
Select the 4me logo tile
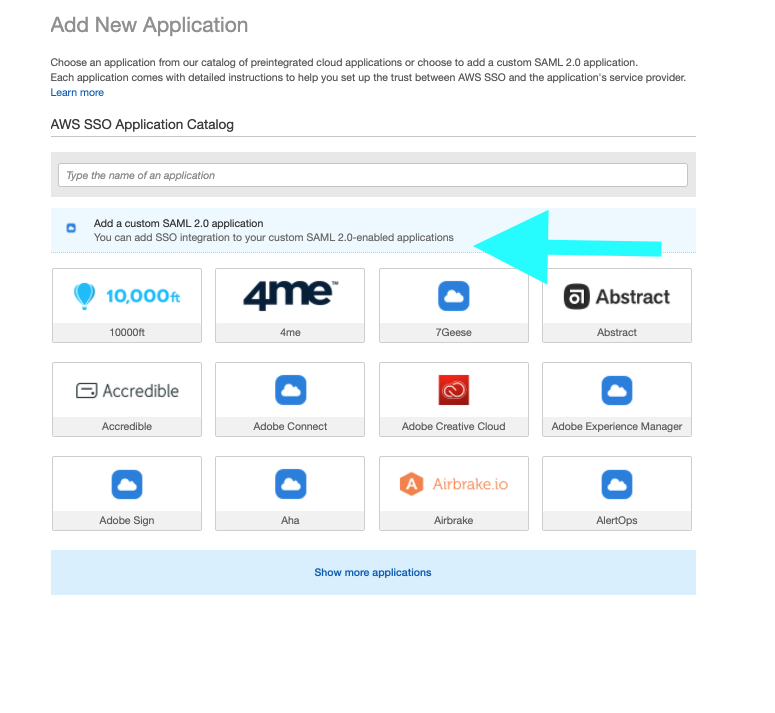click(290, 296)
